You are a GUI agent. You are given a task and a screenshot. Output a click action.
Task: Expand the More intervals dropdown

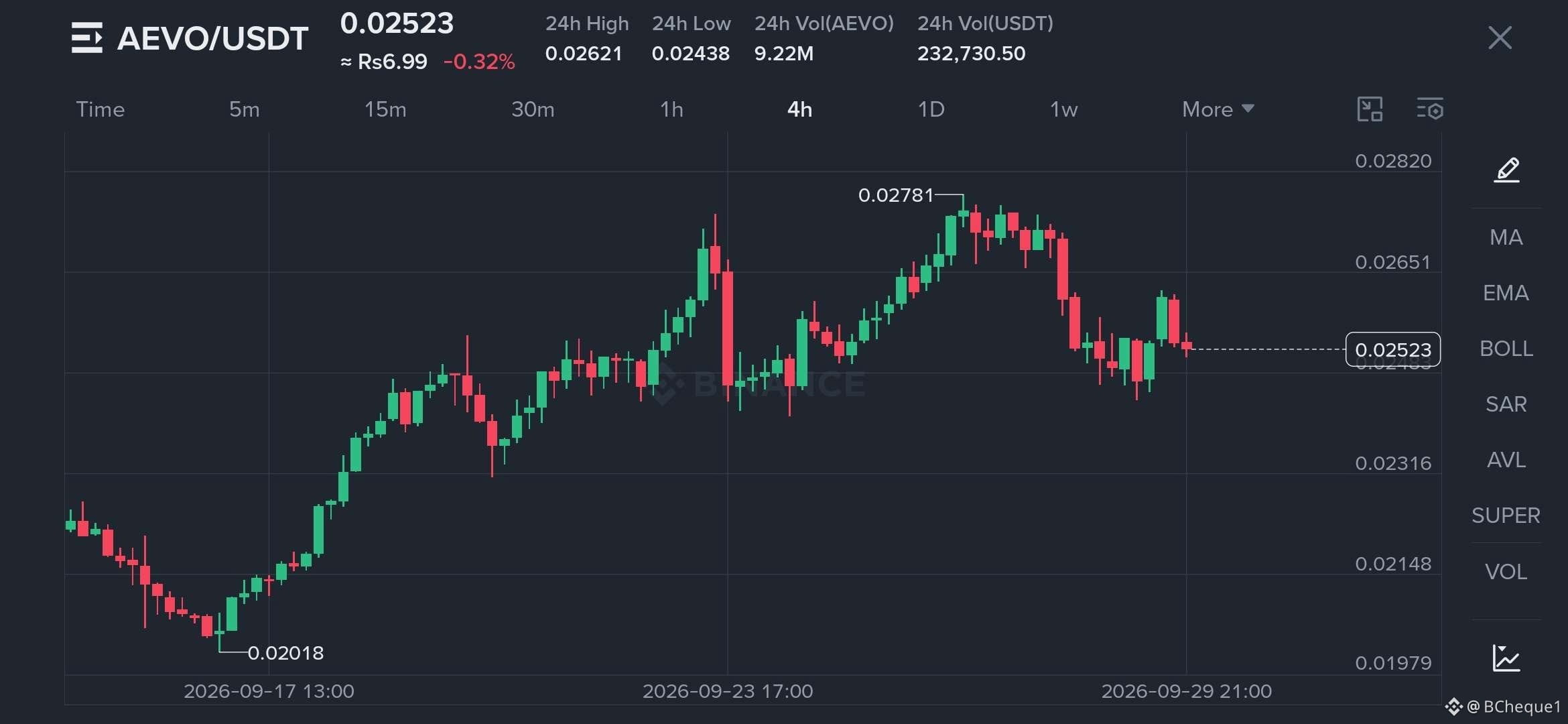pyautogui.click(x=1218, y=109)
